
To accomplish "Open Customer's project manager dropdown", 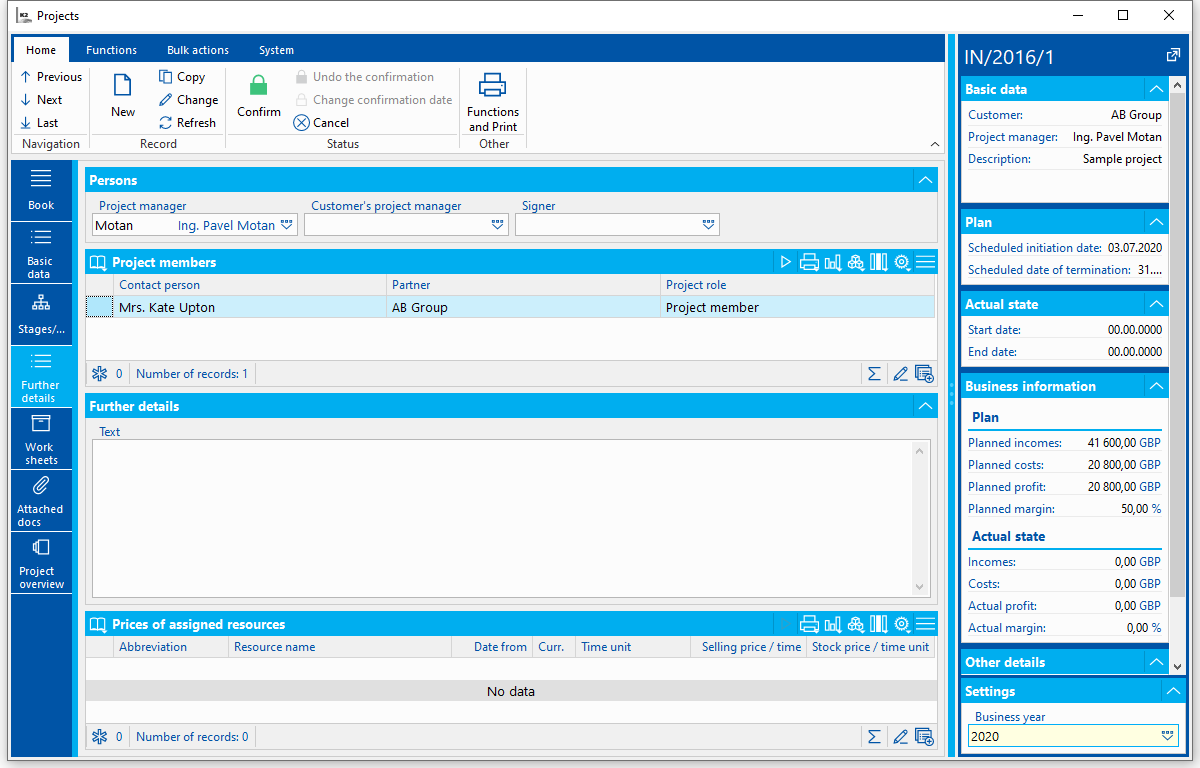I will point(498,225).
